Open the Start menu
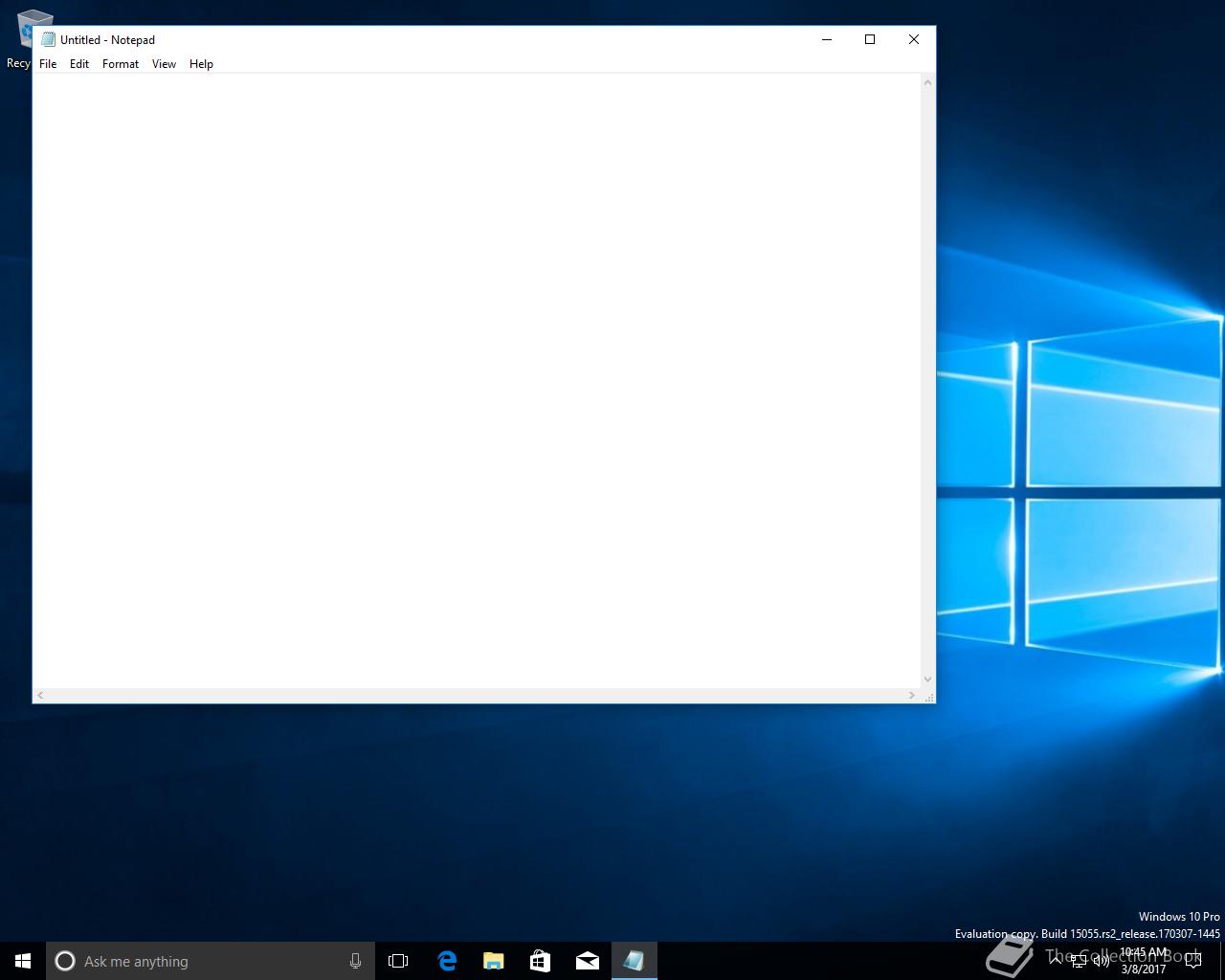The height and width of the screenshot is (980, 1225). pos(23,961)
